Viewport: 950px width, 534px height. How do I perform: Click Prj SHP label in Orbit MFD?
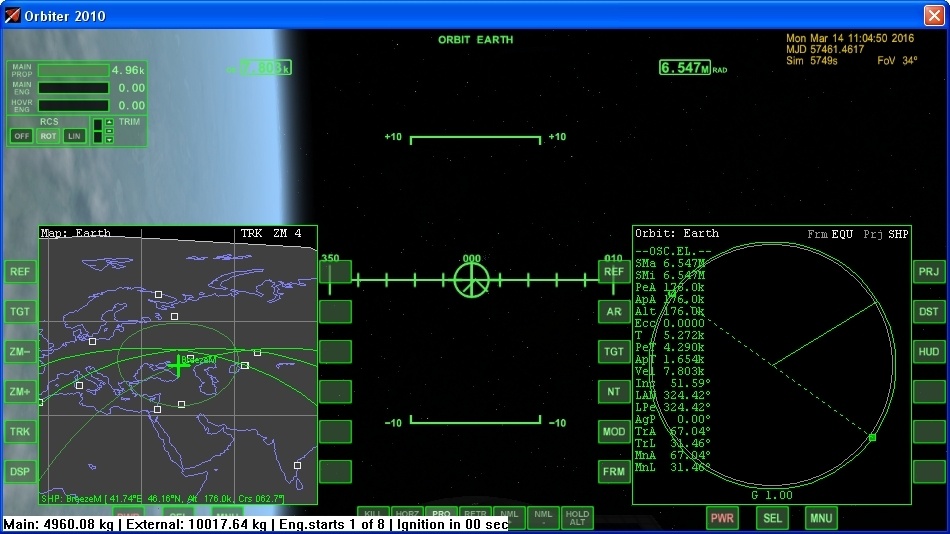pyautogui.click(x=886, y=234)
